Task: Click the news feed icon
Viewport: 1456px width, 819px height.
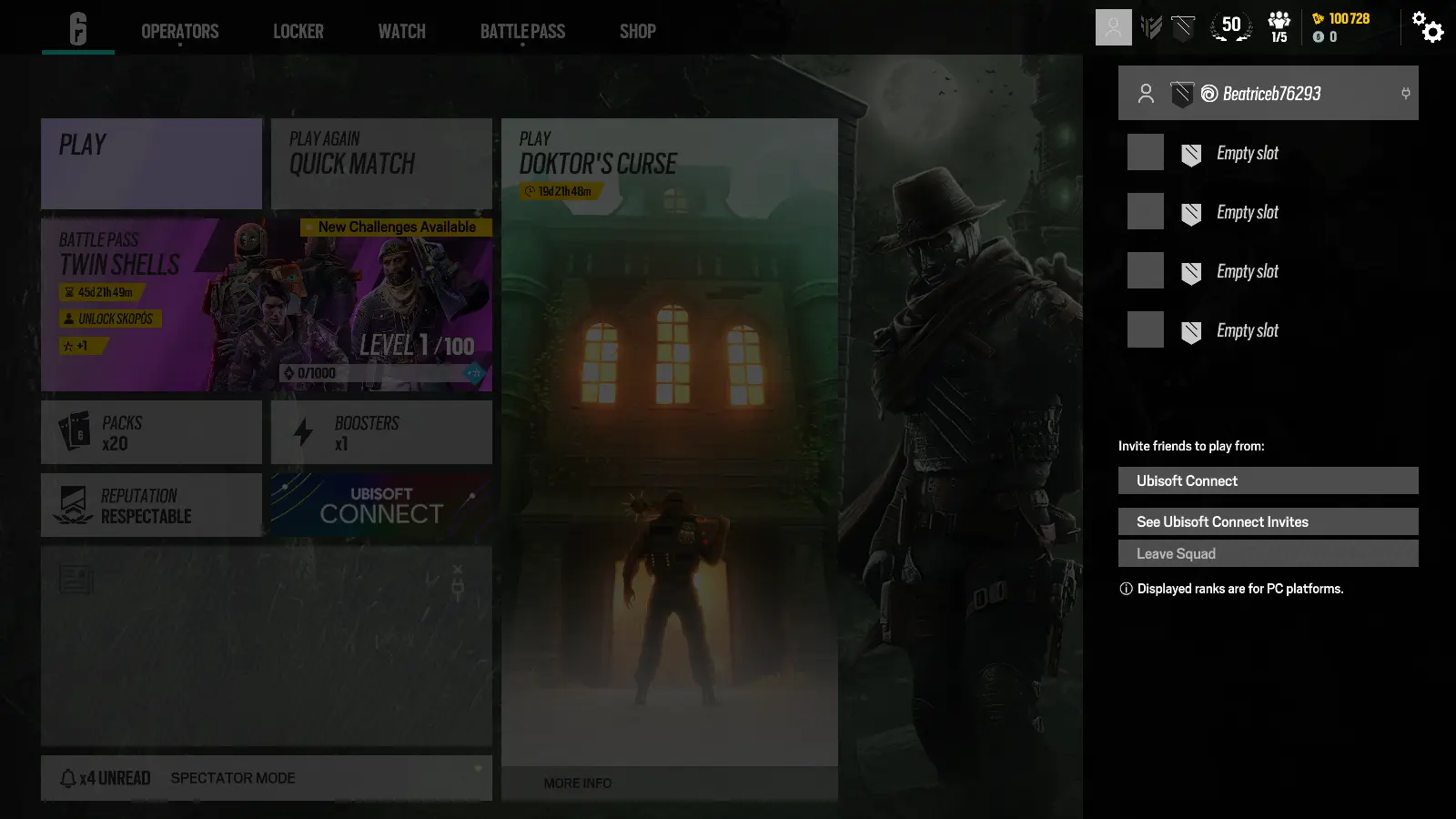Action: coord(76,579)
